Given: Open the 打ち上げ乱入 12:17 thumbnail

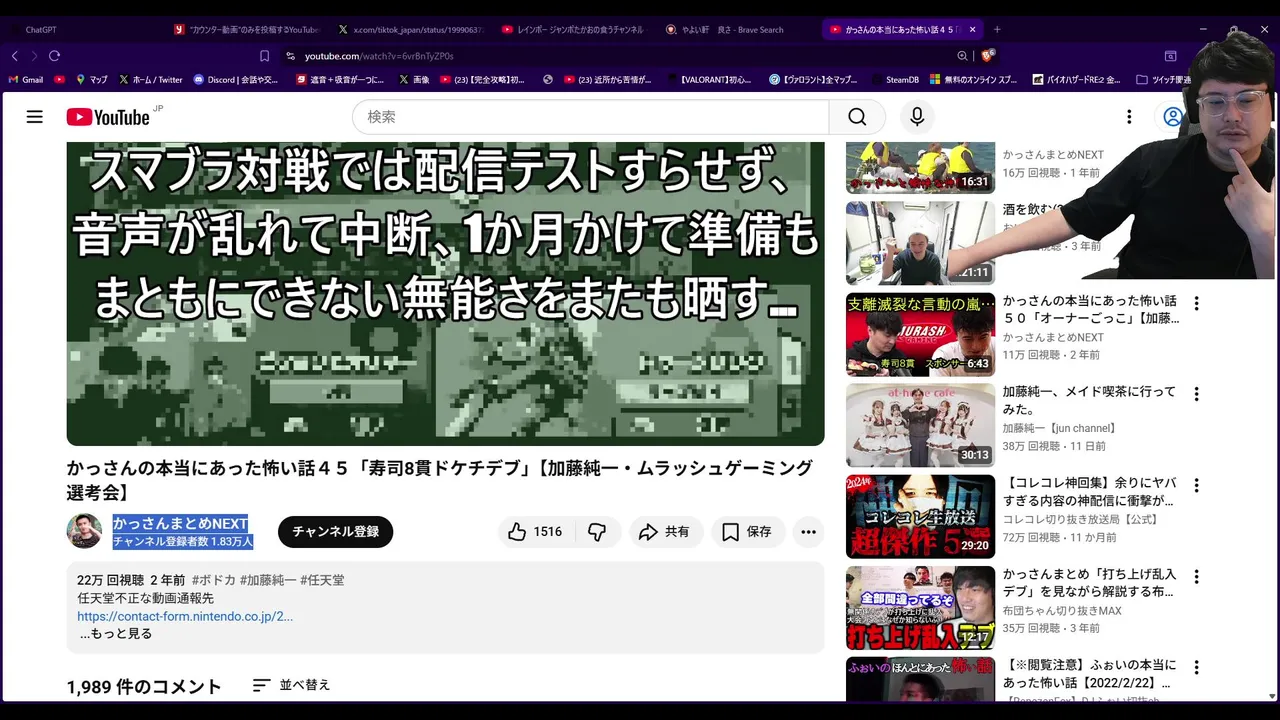Looking at the screenshot, I should 920,608.
